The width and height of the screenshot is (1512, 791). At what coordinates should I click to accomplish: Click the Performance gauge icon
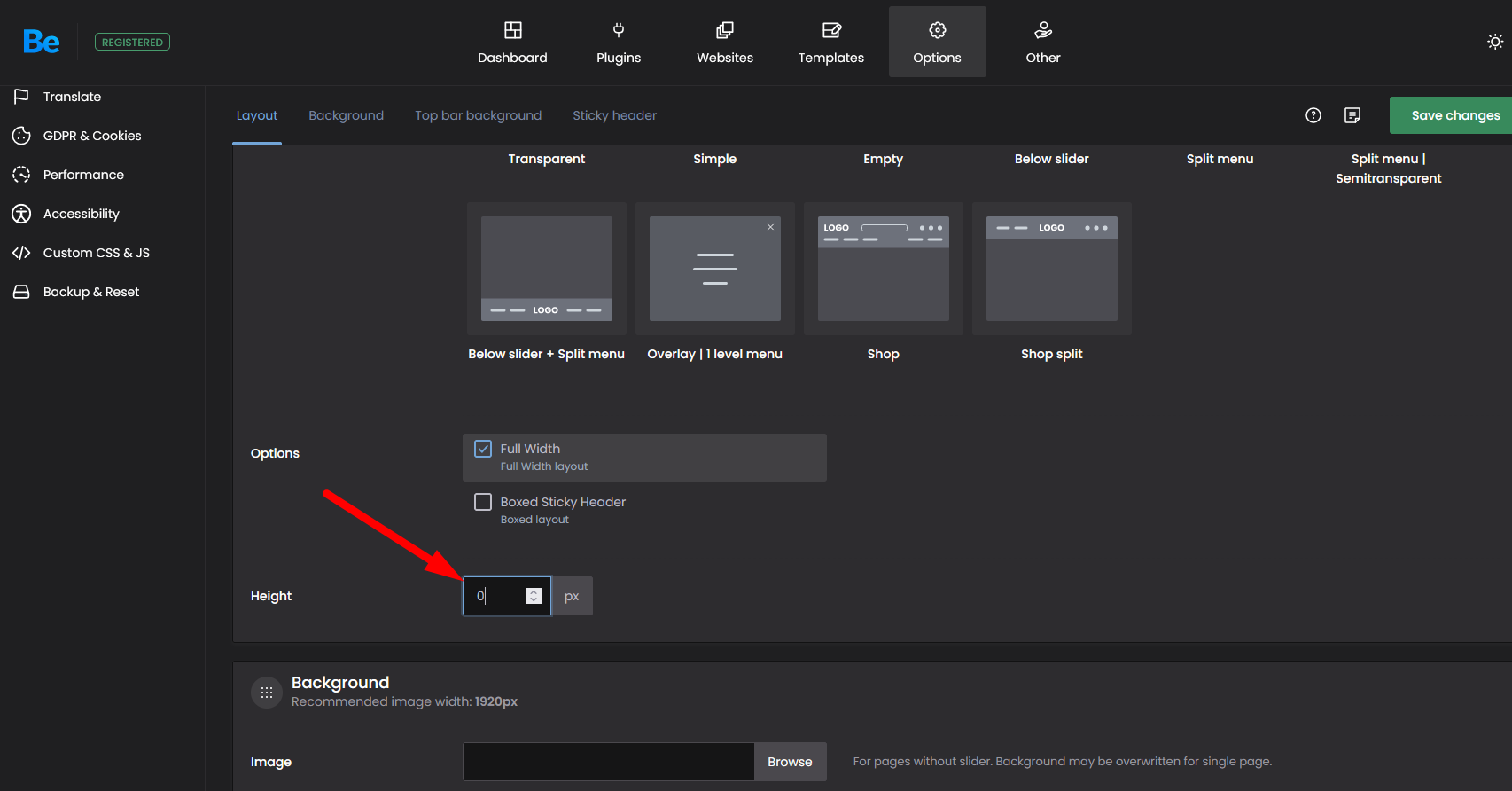click(21, 175)
